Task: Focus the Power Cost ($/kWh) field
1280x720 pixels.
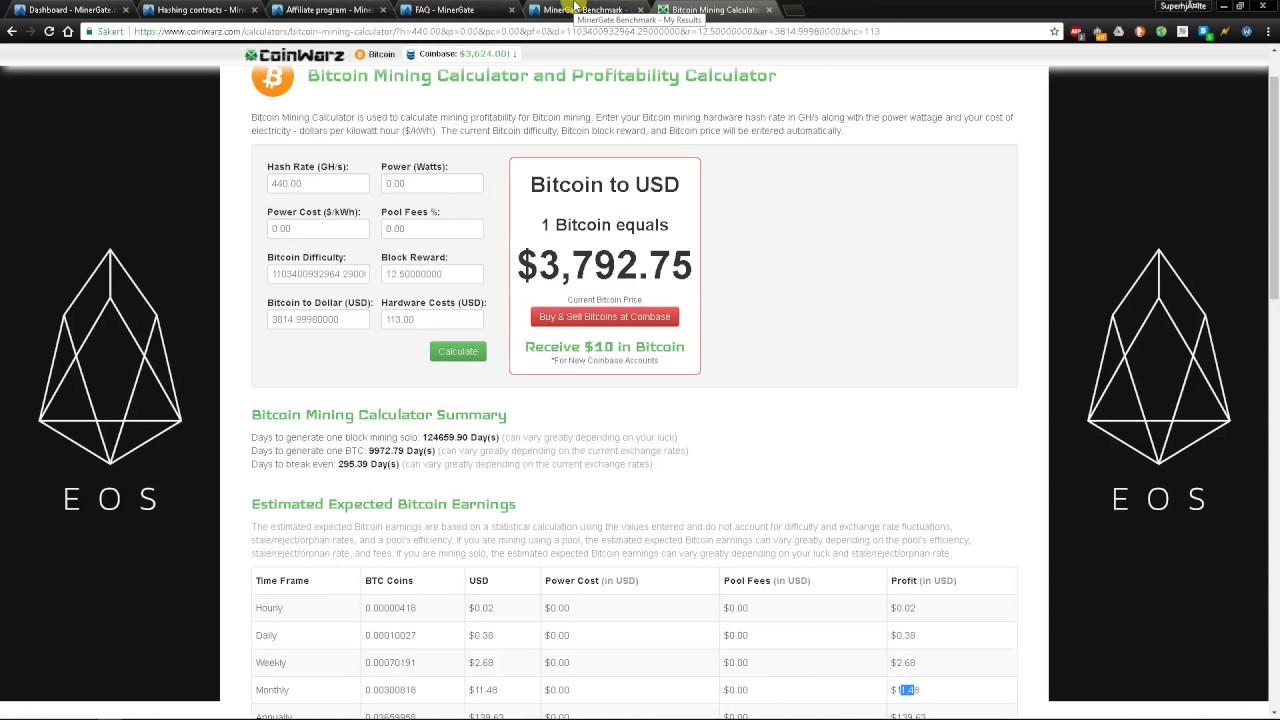Action: 318,229
